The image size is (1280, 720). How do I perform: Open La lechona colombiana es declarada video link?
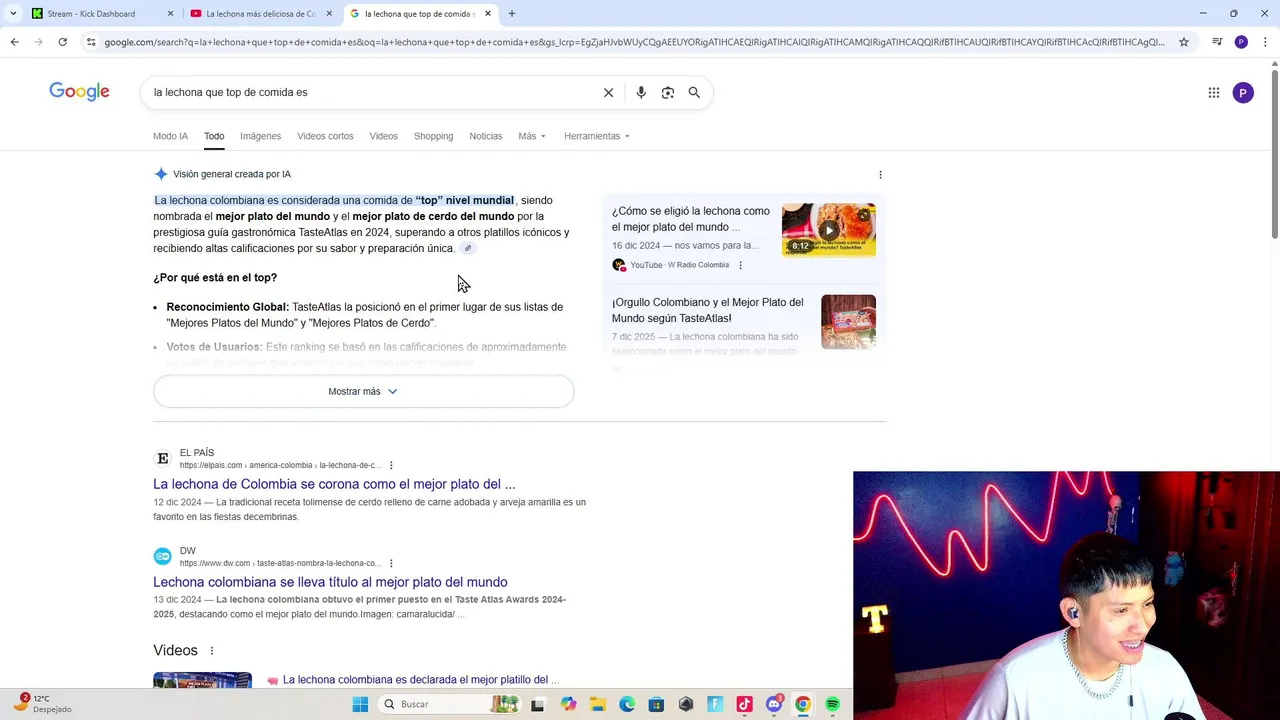(x=421, y=680)
